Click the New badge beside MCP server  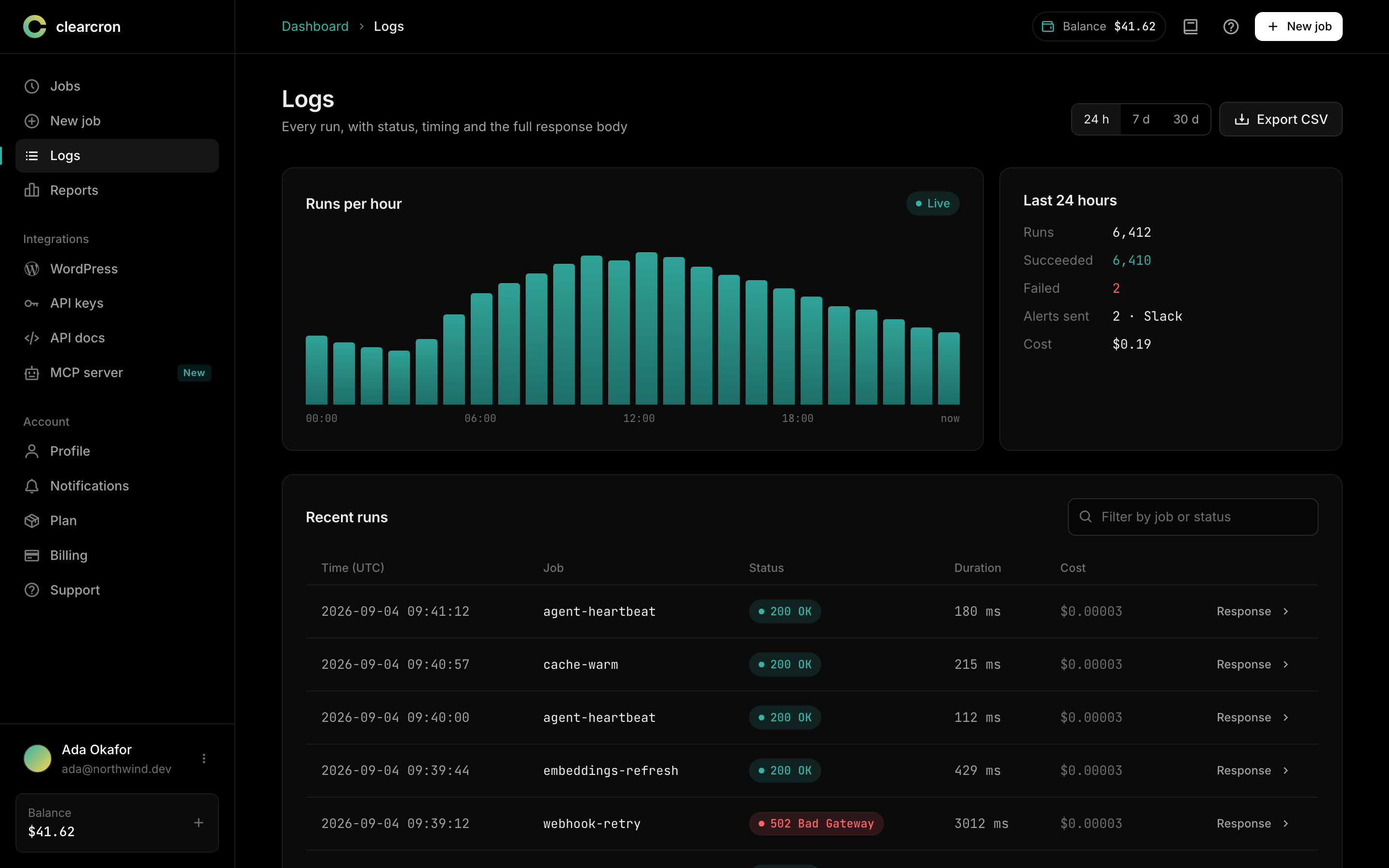(x=194, y=373)
